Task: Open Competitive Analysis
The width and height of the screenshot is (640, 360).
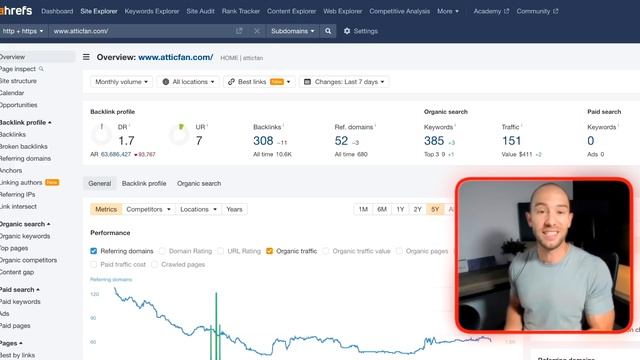Action: pos(400,11)
